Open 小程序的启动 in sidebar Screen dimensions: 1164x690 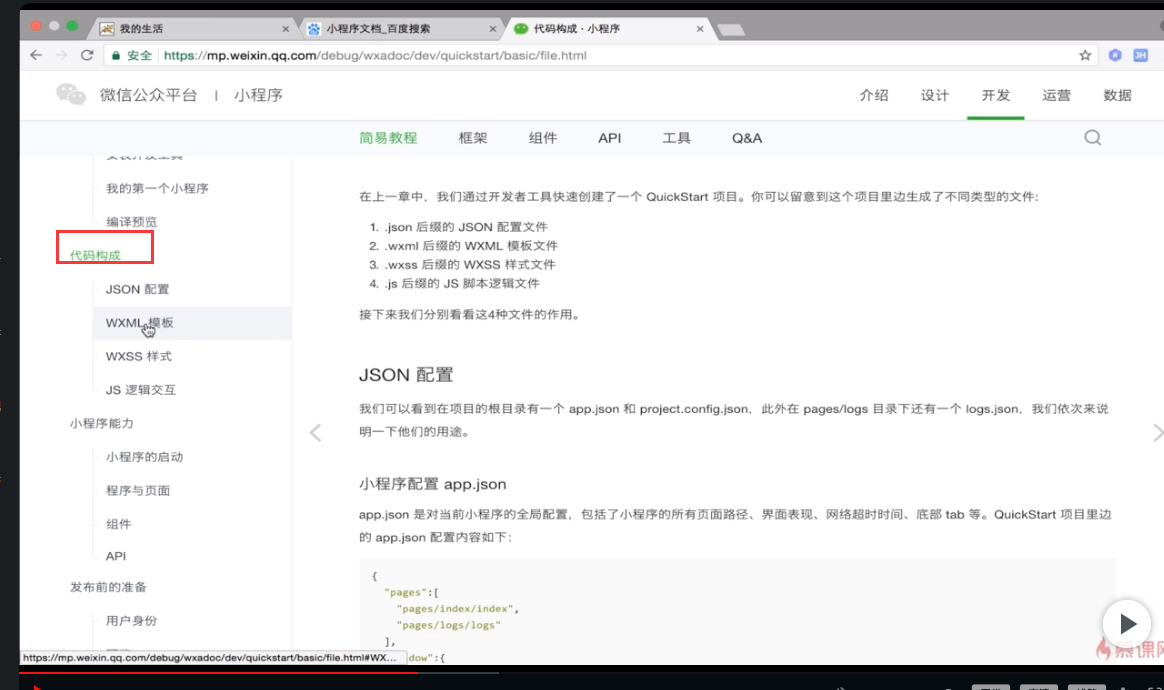click(x=144, y=457)
